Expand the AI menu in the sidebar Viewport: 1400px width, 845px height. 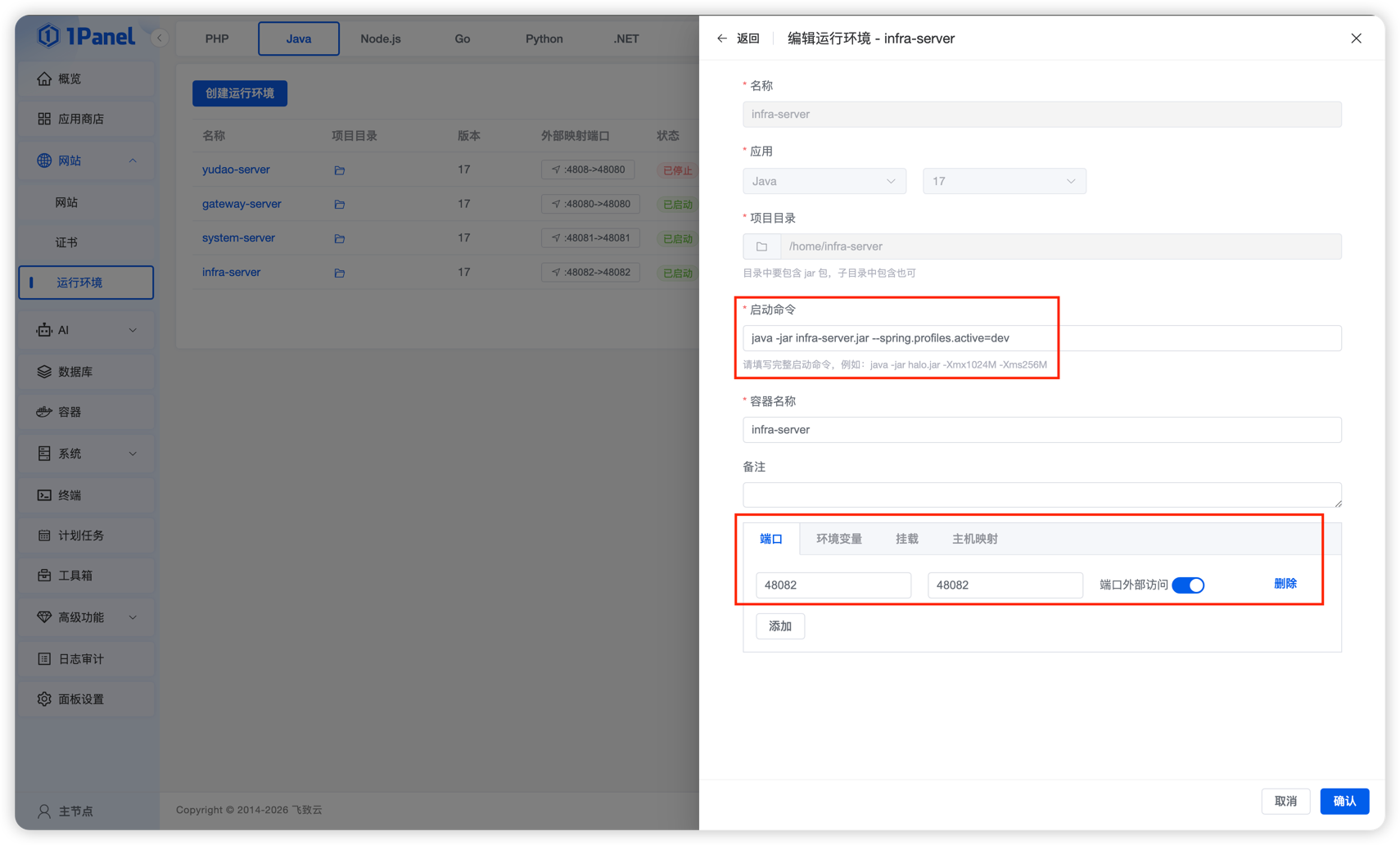click(x=86, y=330)
